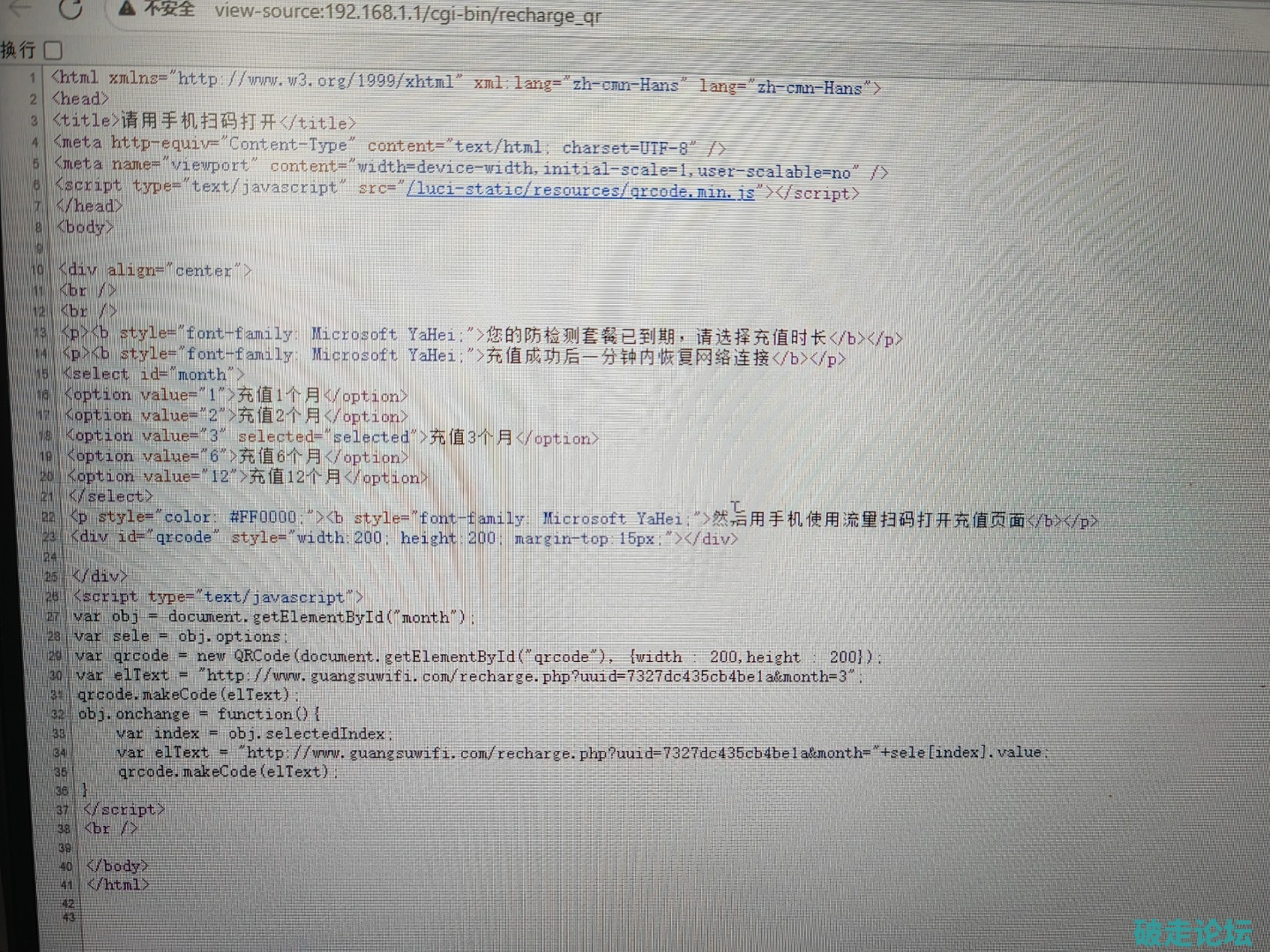
Task: Click the browser reload icon
Action: coord(71,9)
